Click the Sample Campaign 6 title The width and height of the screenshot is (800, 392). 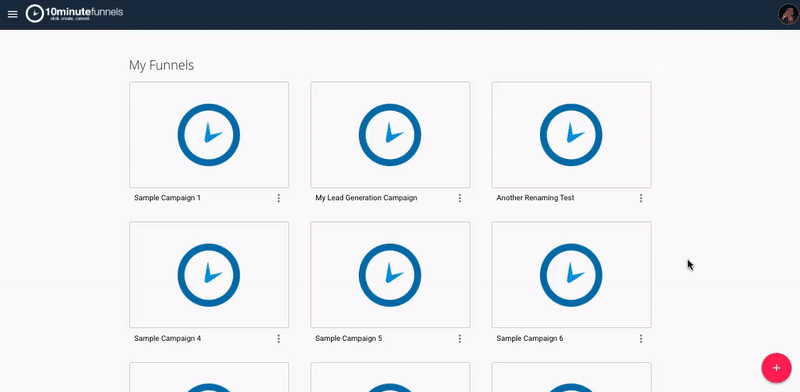[x=530, y=338]
